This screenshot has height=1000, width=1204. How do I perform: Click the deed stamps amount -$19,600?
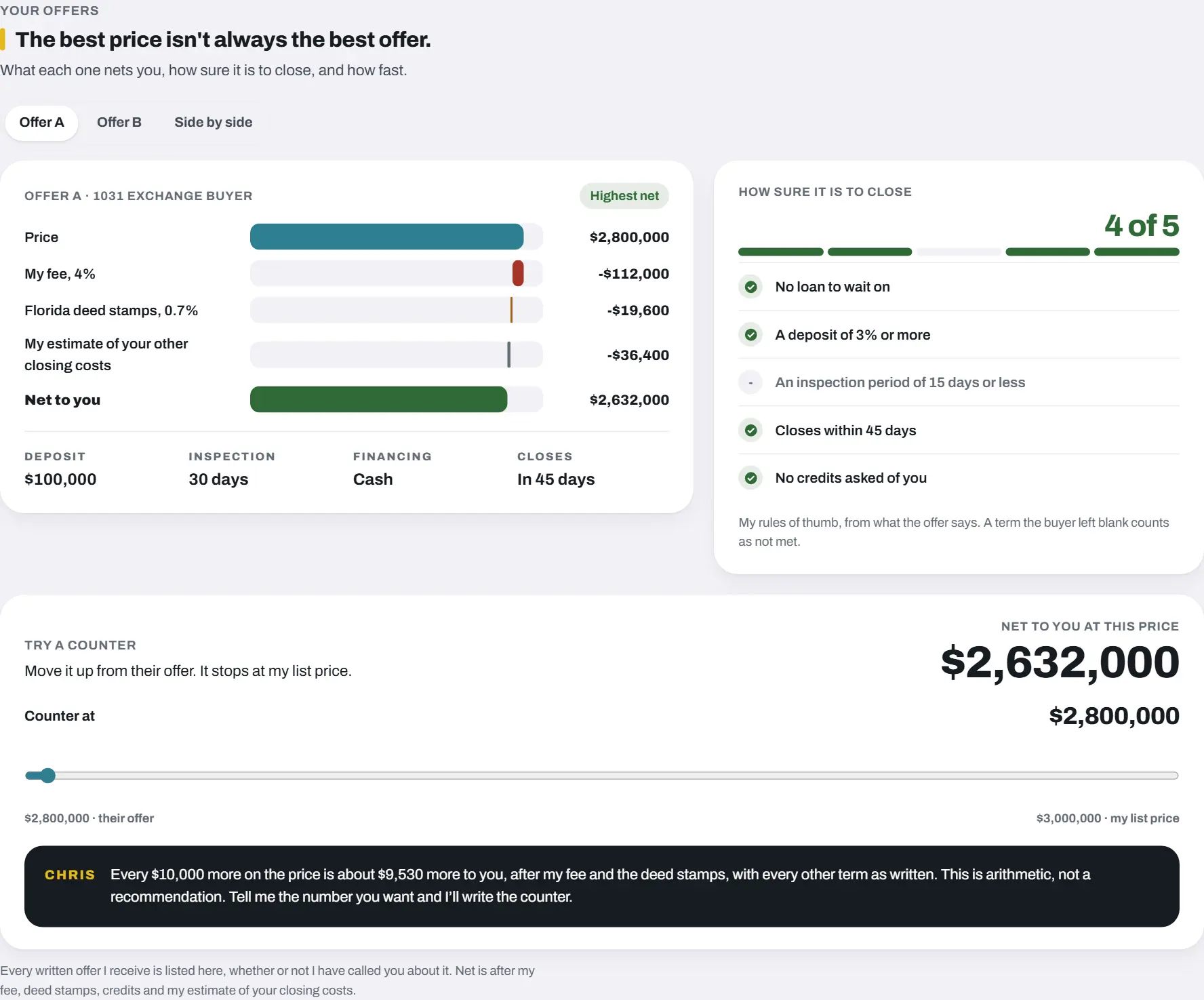pos(638,311)
